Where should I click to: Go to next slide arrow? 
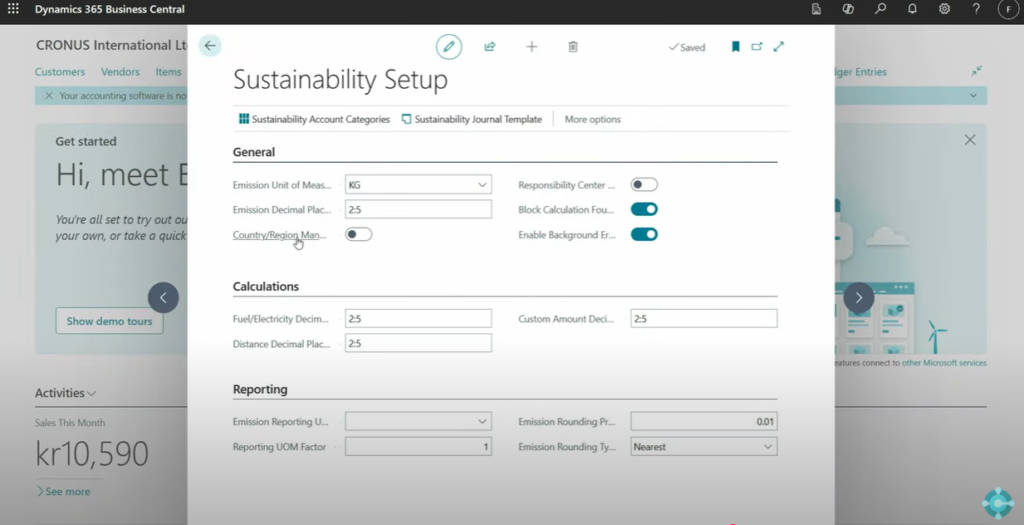[859, 298]
